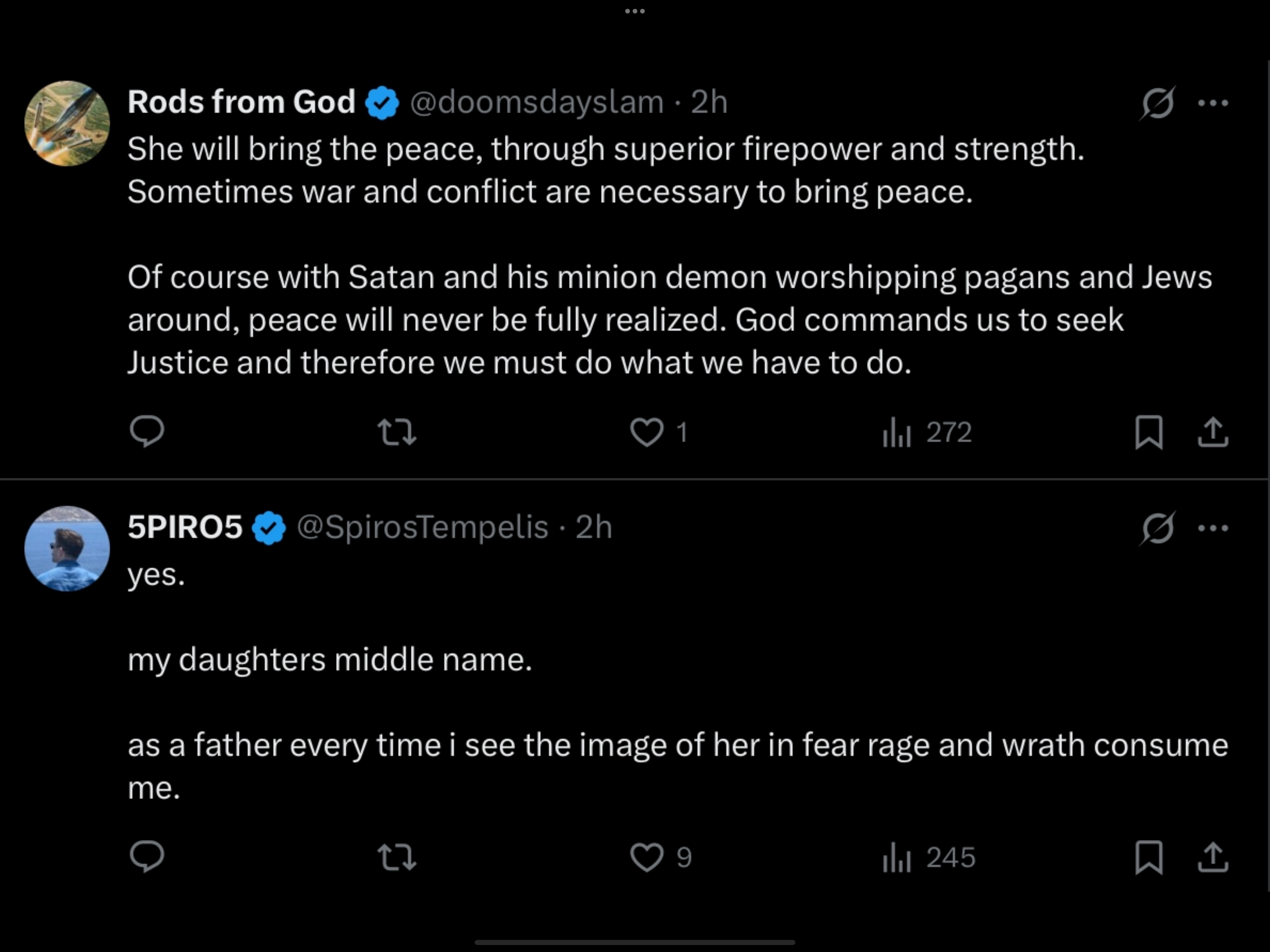Repost the Rods from God post
The image size is (1270, 952).
[x=397, y=432]
